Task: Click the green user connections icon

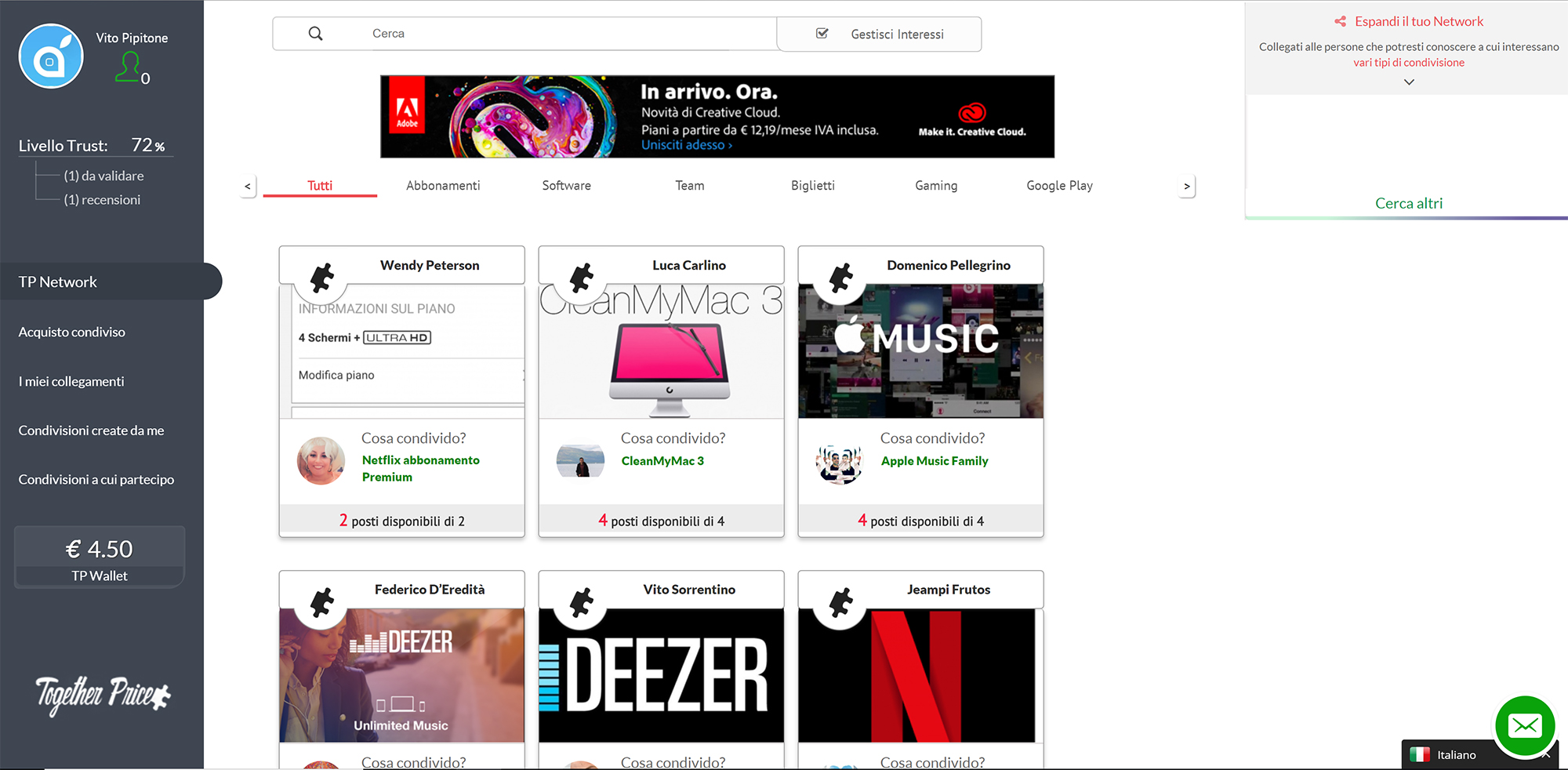Action: (x=129, y=67)
